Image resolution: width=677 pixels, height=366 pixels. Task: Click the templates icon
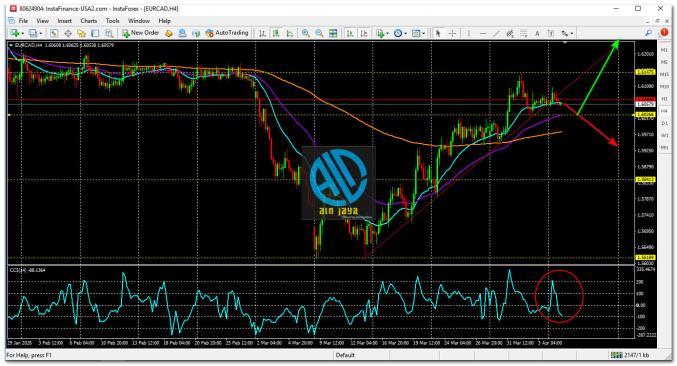click(x=416, y=33)
